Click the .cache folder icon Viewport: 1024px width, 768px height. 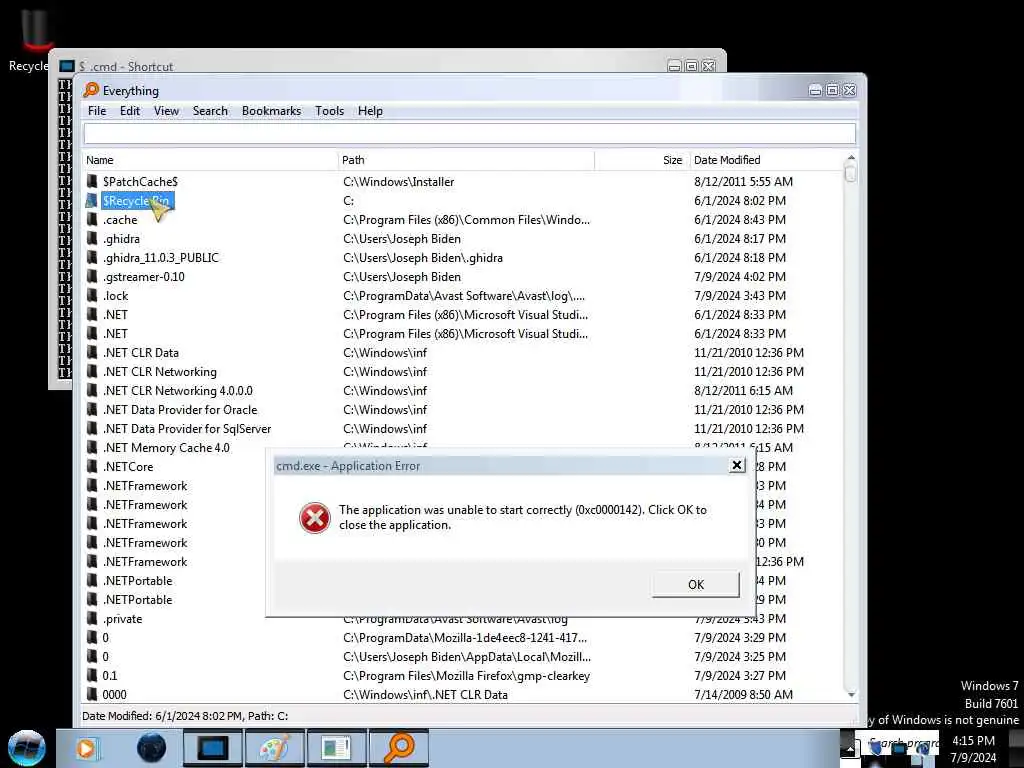(x=92, y=219)
